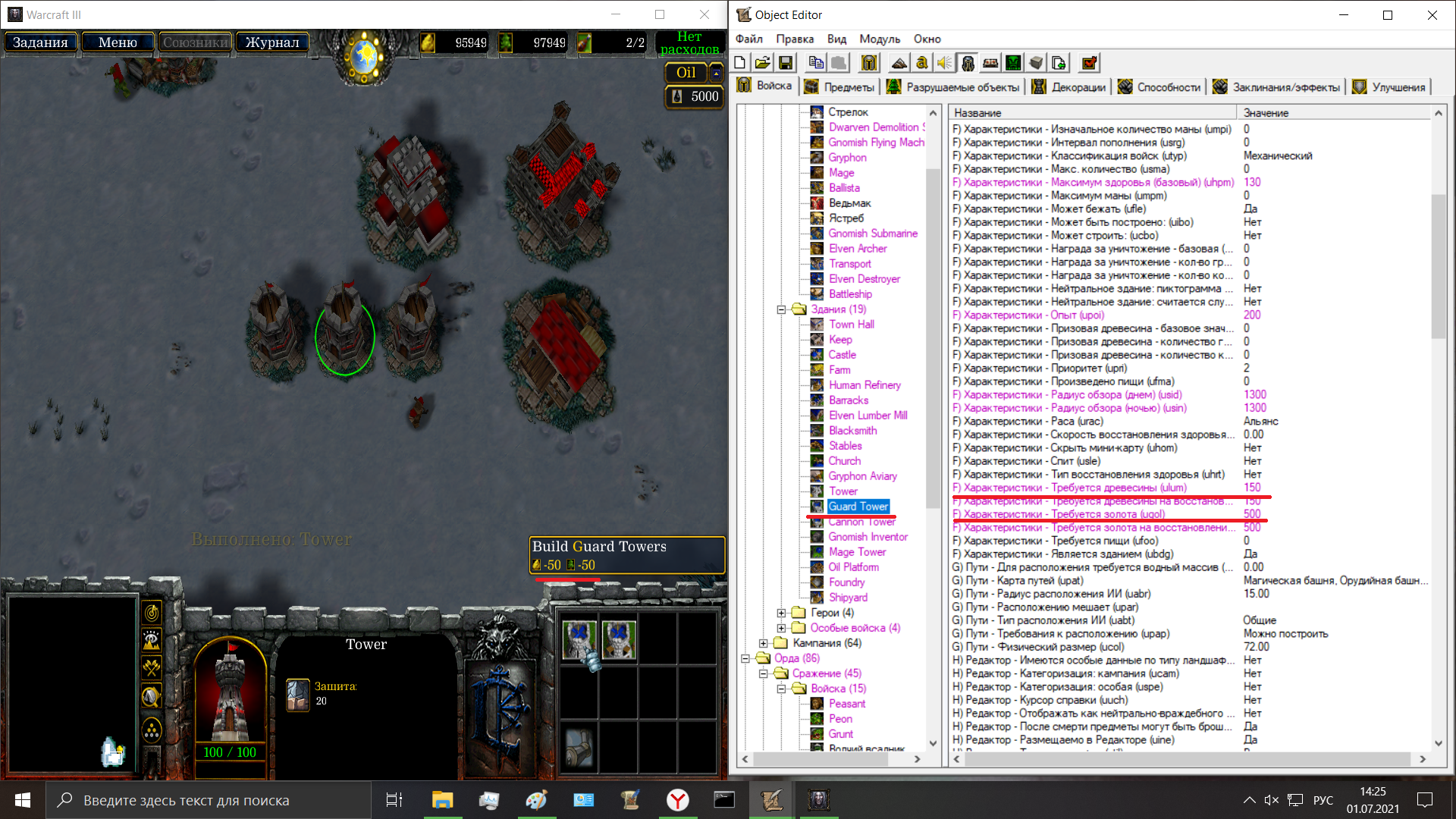
Task: Select Gnomish Inventor in unit tree
Action: point(868,537)
